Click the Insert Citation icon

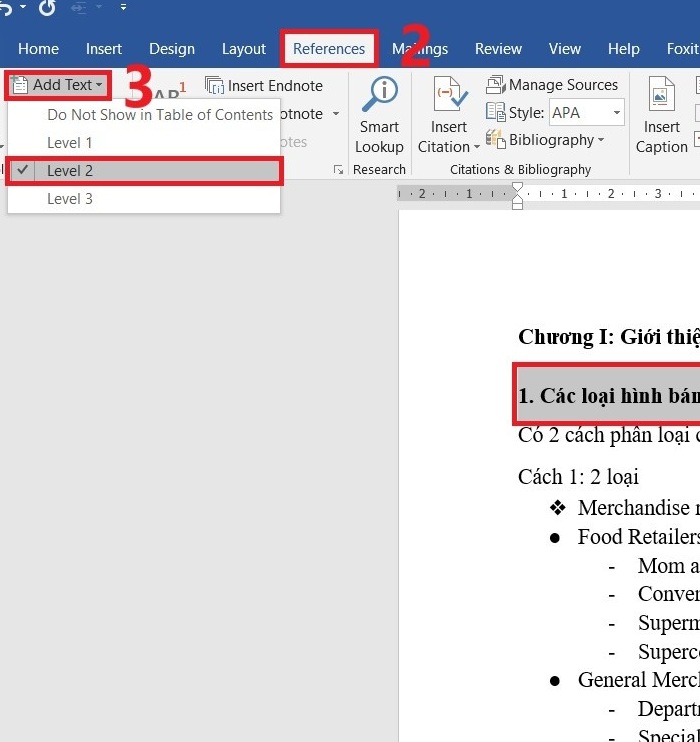[449, 95]
